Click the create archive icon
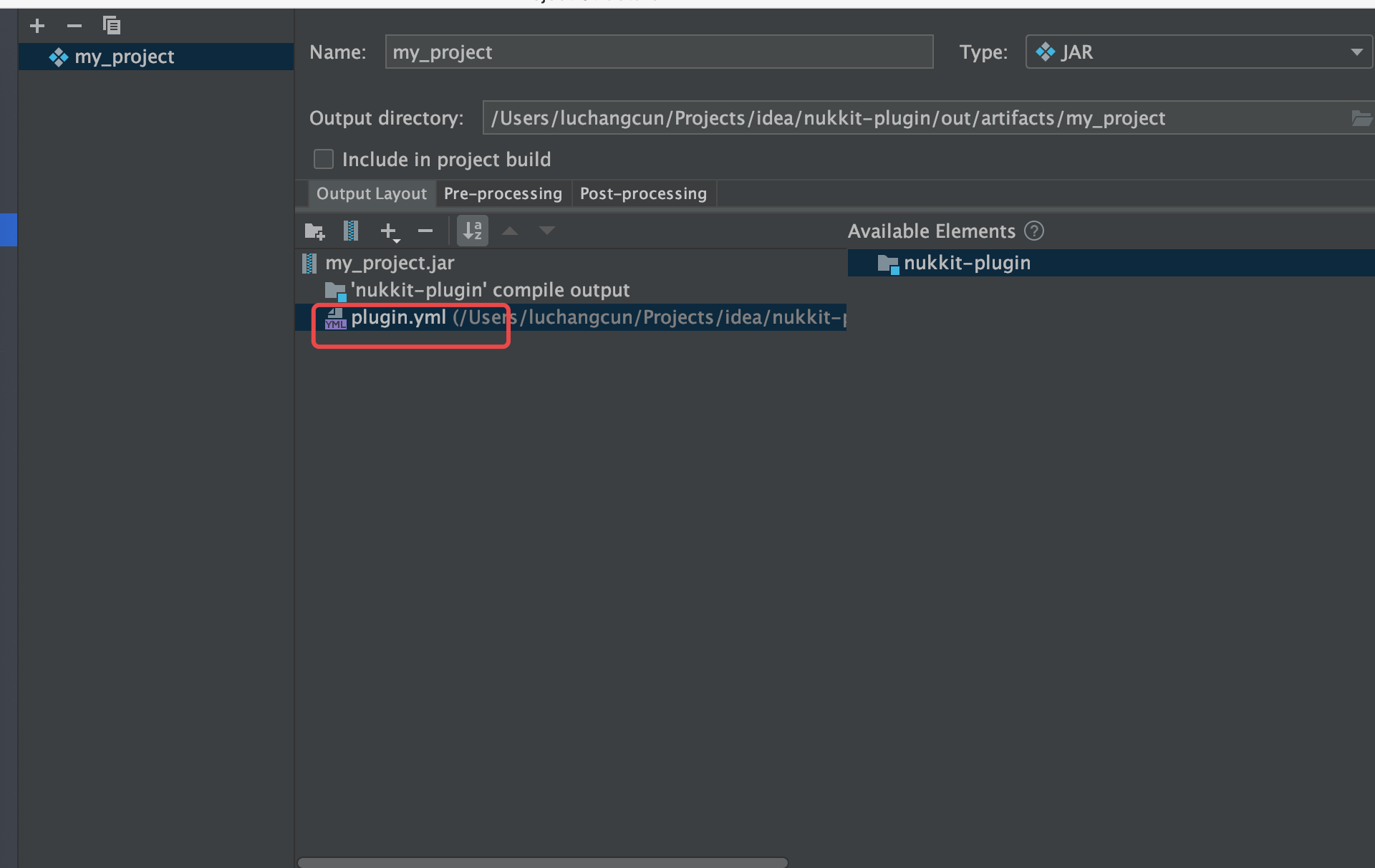 point(350,231)
